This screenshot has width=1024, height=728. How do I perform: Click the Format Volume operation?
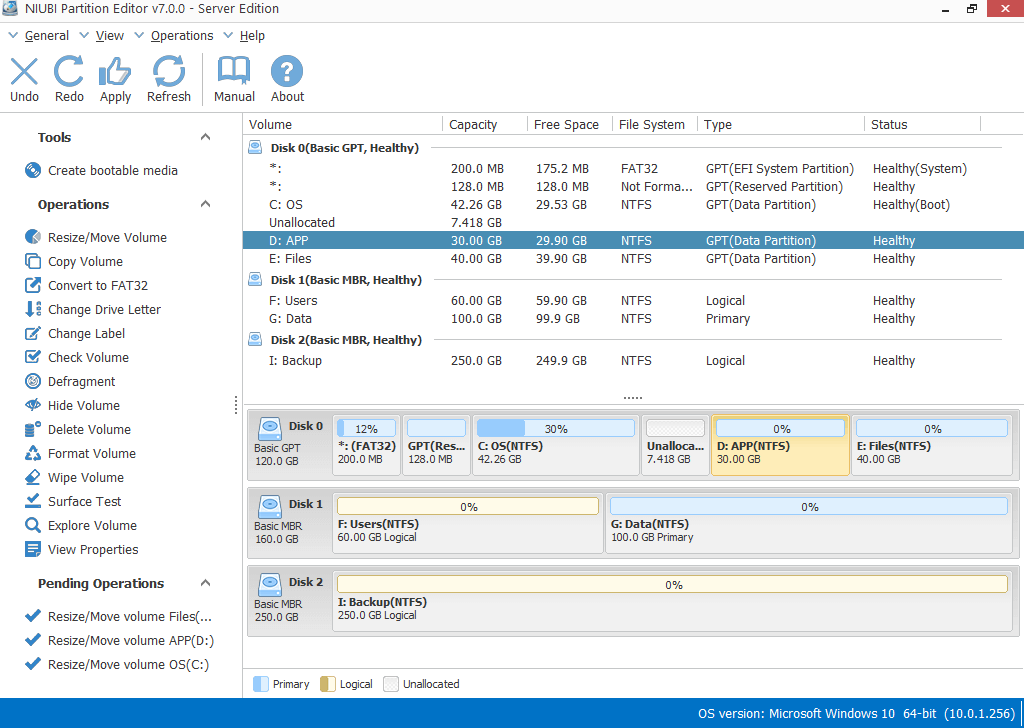[91, 454]
